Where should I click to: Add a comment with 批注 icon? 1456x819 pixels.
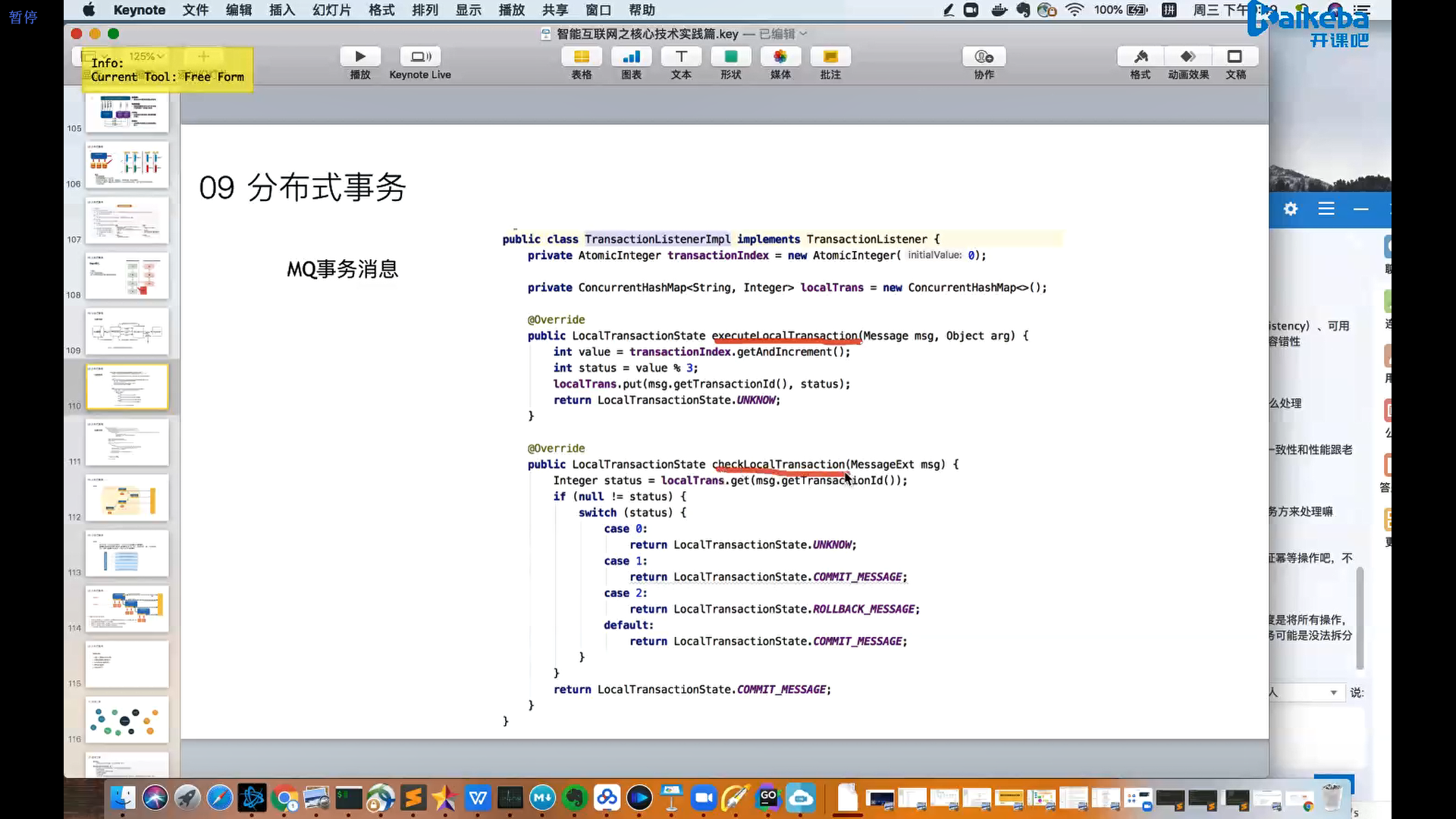tap(830, 57)
